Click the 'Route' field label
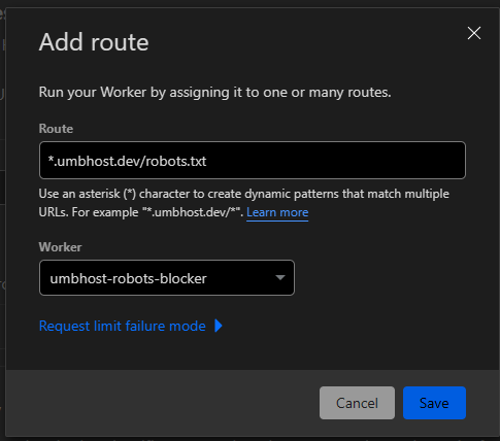The width and height of the screenshot is (500, 441). click(56, 129)
